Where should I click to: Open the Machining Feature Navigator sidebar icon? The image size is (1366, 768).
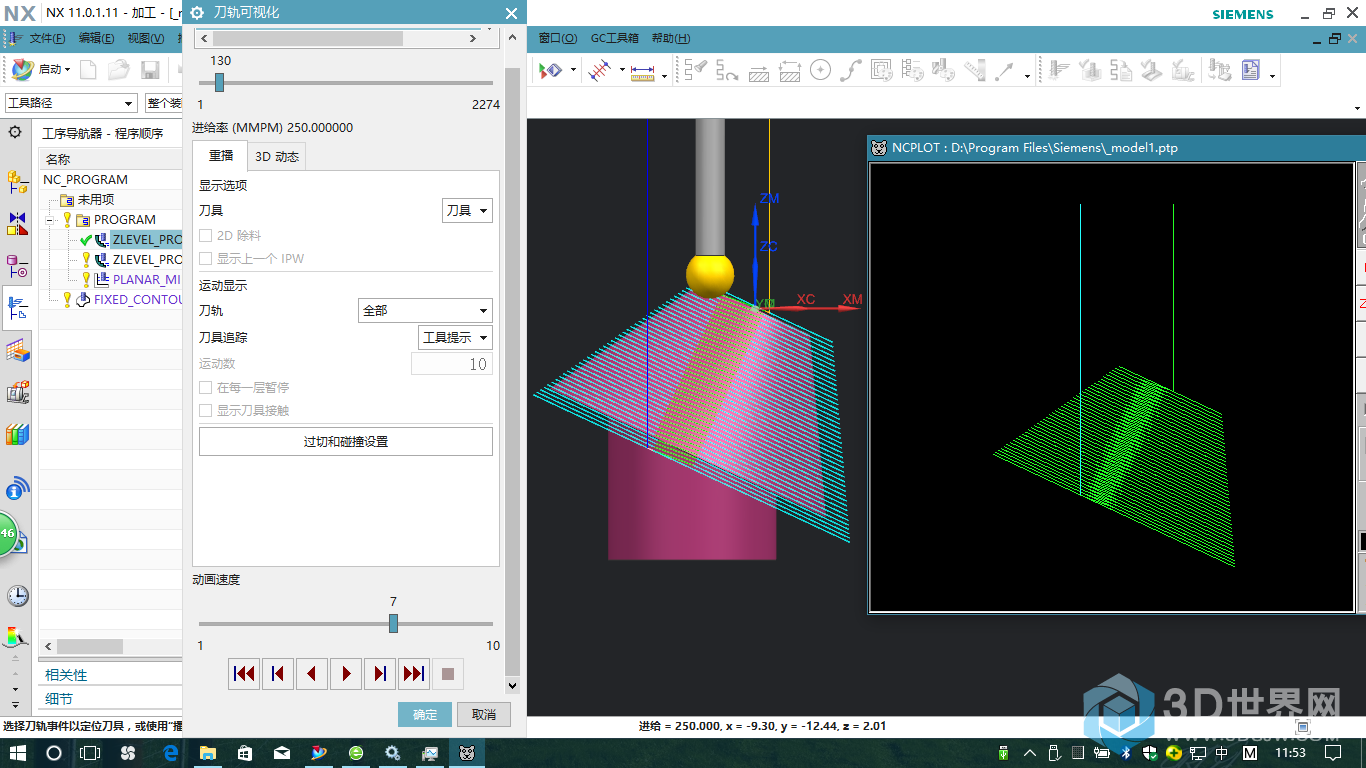click(17, 351)
